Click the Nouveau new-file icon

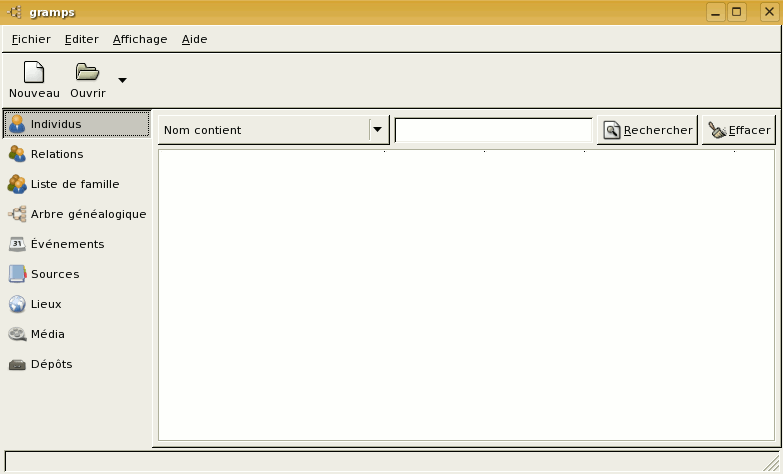coord(34,73)
